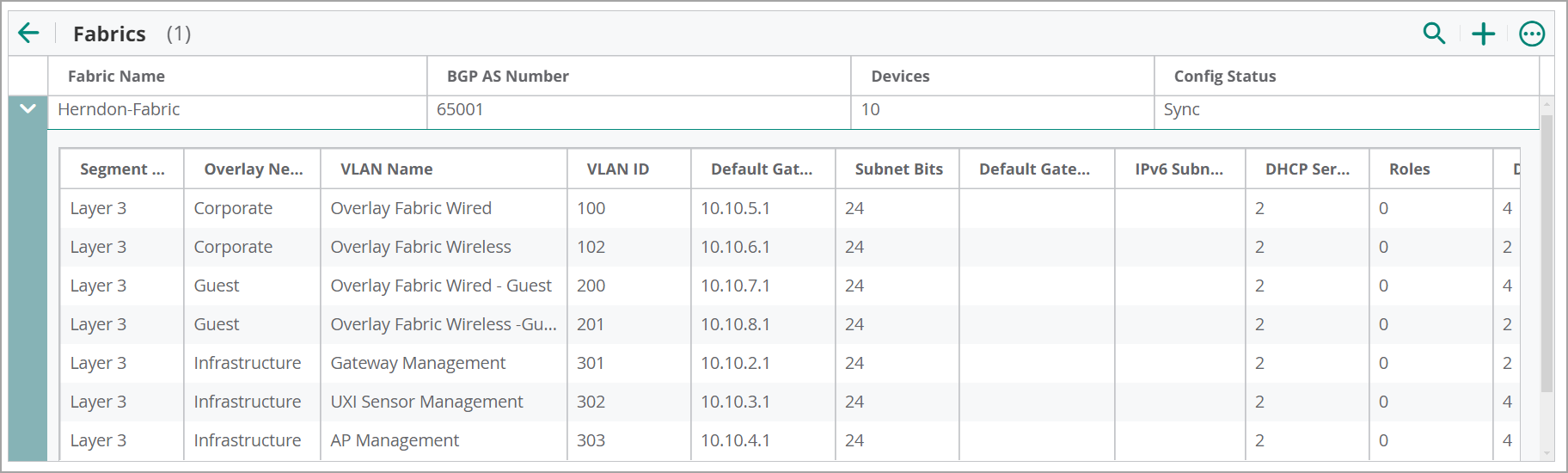Select the UXI Sensor Management row
The width and height of the screenshot is (1568, 473).
tap(789, 402)
